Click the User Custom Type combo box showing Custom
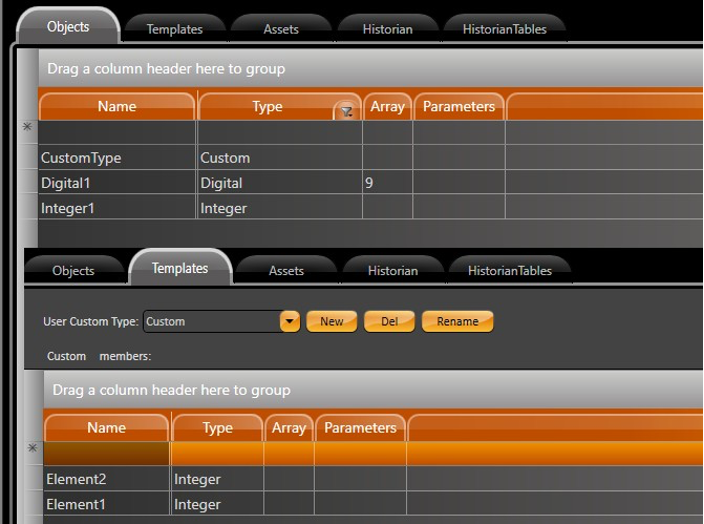This screenshot has width=704, height=524. 210,322
